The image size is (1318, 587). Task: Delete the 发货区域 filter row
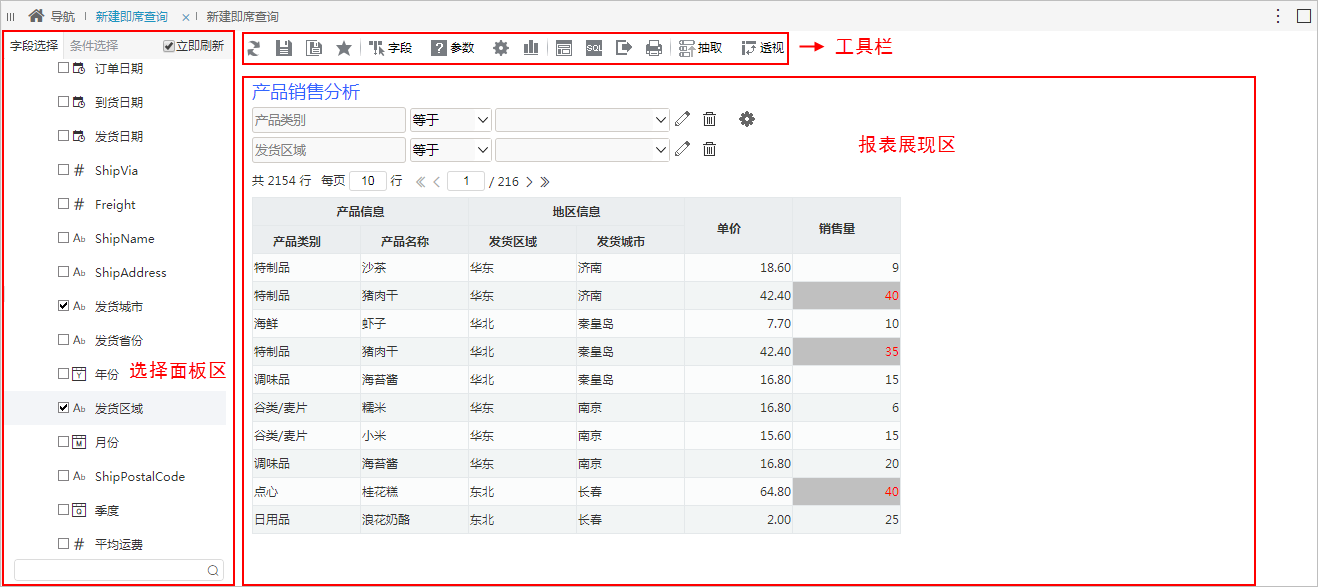click(709, 149)
